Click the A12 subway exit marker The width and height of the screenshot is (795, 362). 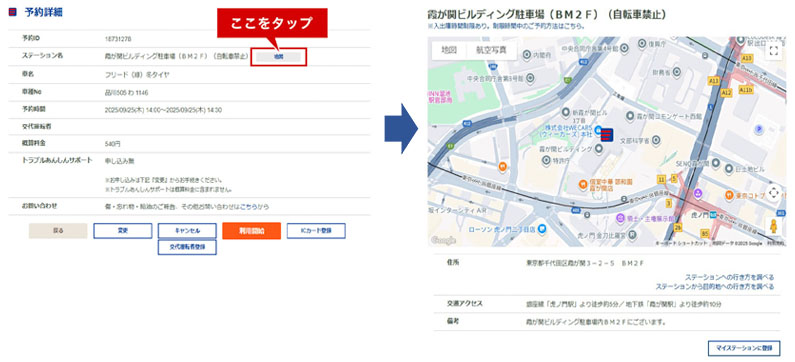tap(726, 92)
